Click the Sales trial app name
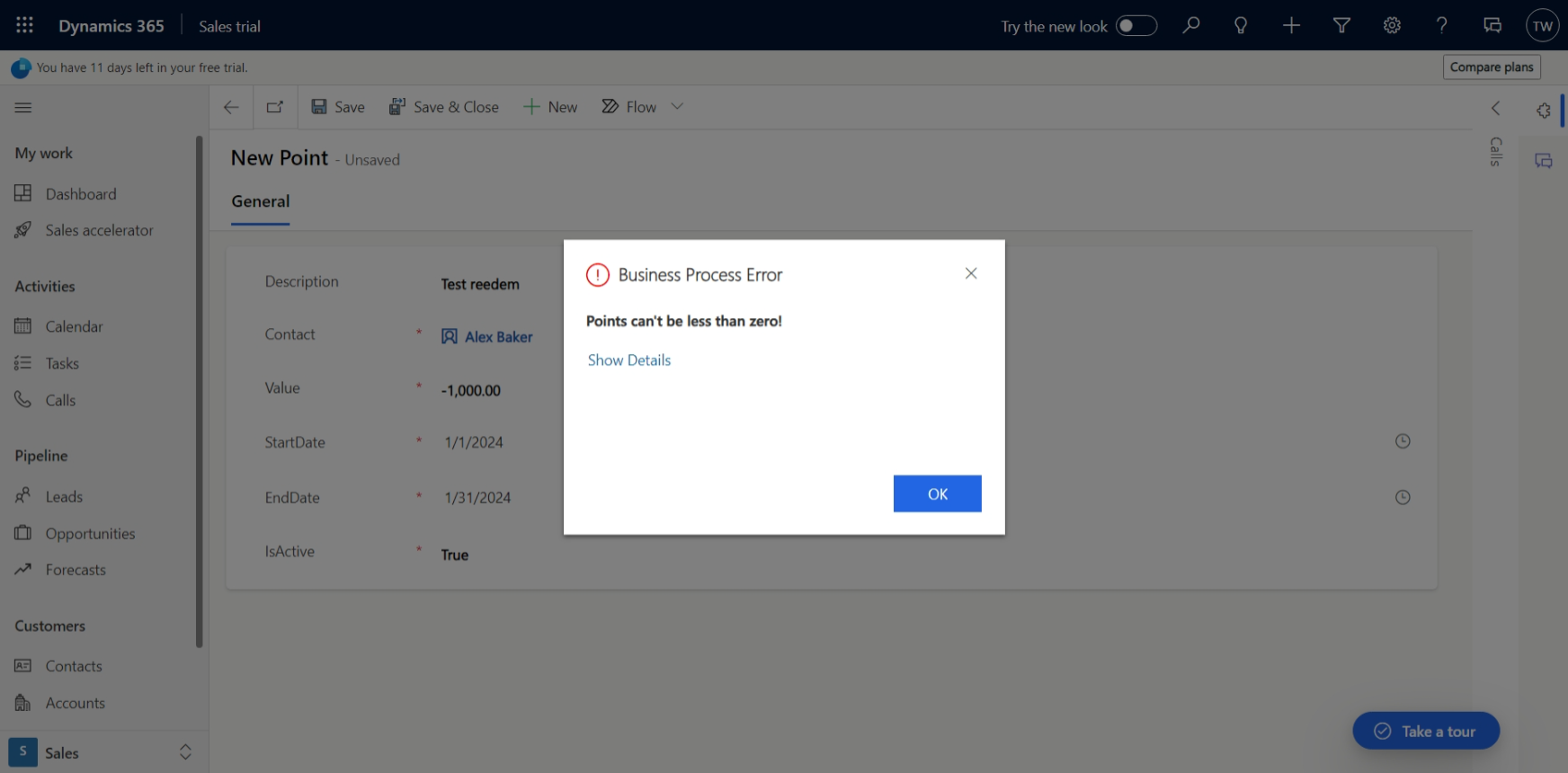 (229, 26)
